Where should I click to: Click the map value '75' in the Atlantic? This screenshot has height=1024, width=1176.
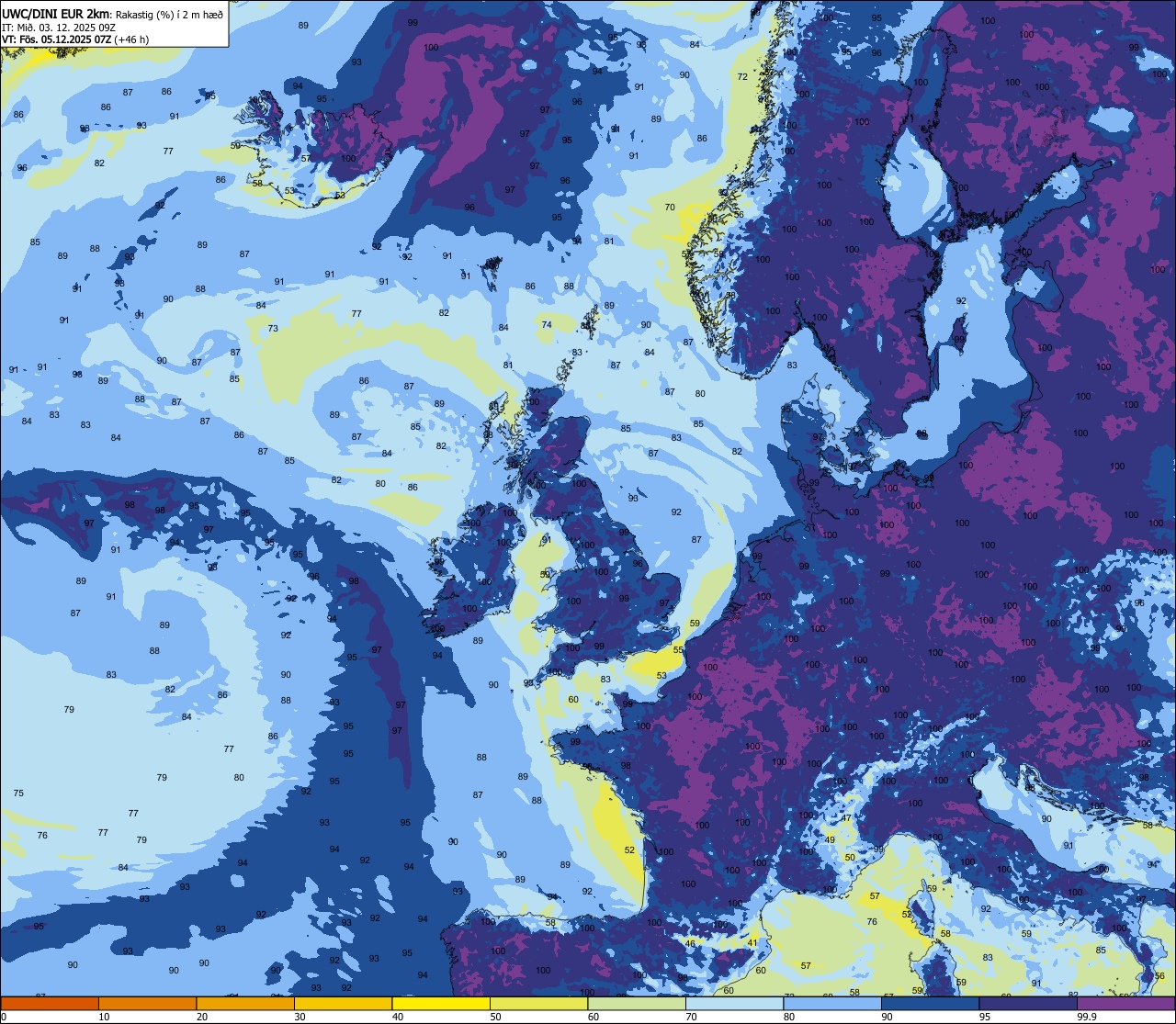(x=18, y=793)
